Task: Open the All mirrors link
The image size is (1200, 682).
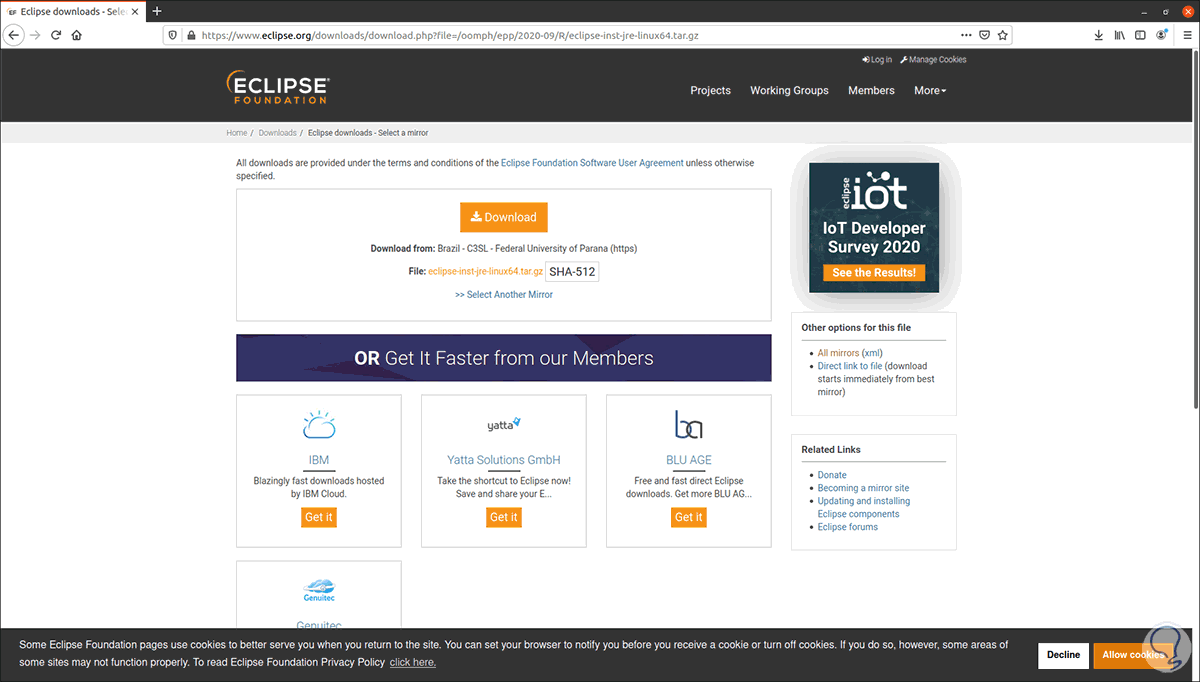Action: coord(837,353)
